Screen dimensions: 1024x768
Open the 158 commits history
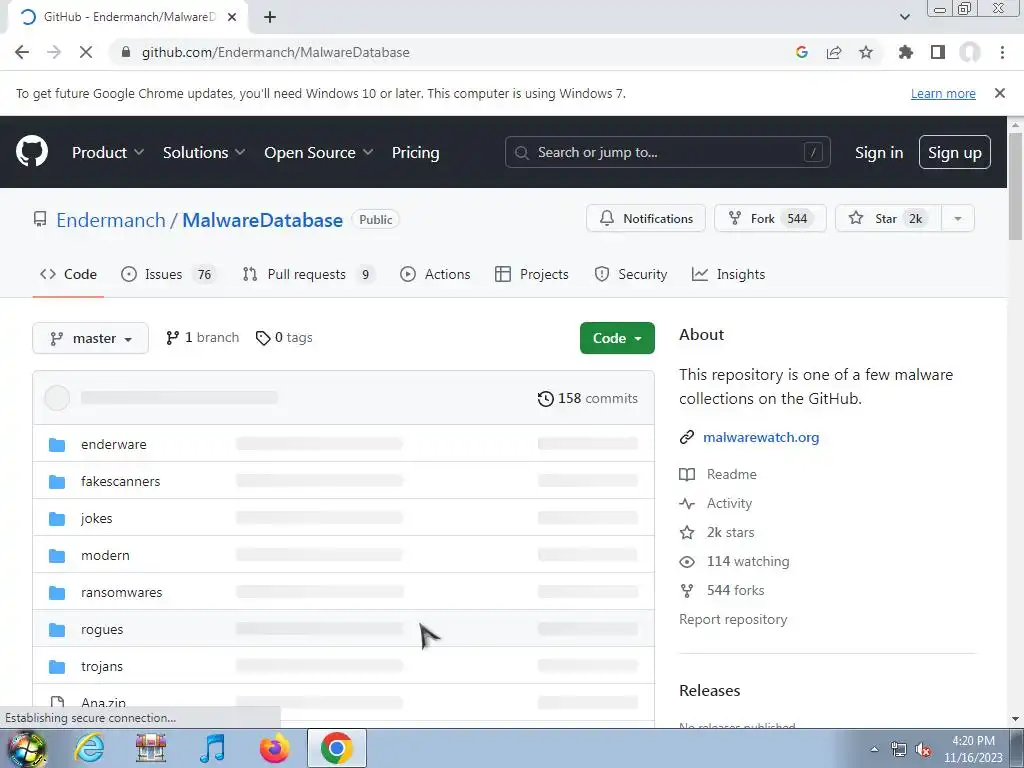(x=588, y=398)
